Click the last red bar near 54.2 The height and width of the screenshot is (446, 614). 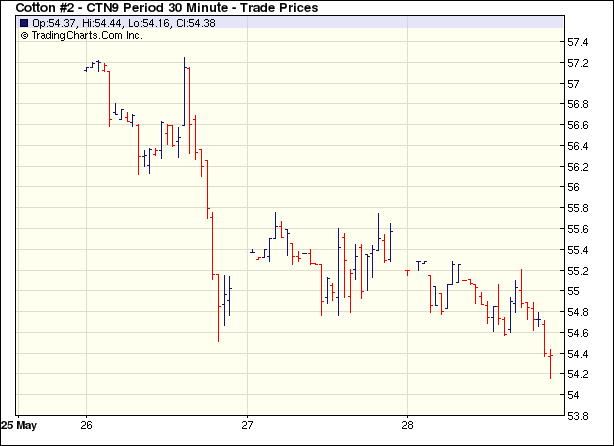[x=550, y=364]
